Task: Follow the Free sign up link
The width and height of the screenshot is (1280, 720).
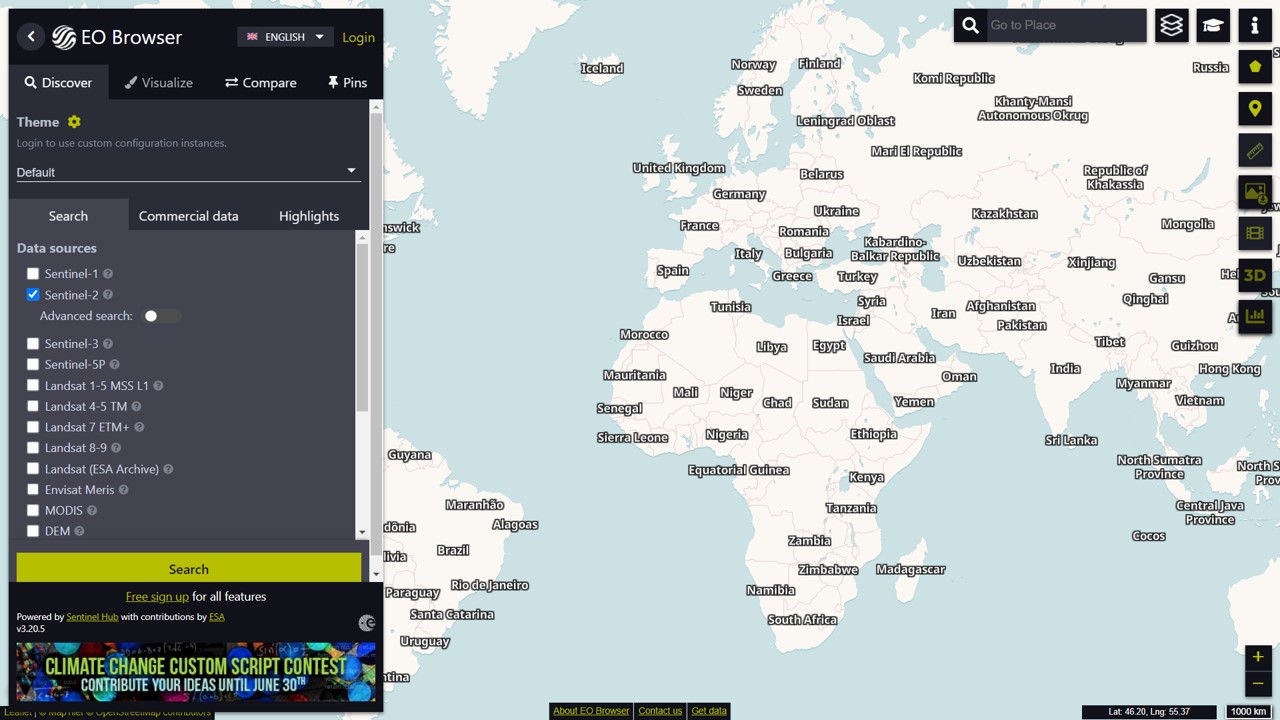Action: [x=157, y=597]
